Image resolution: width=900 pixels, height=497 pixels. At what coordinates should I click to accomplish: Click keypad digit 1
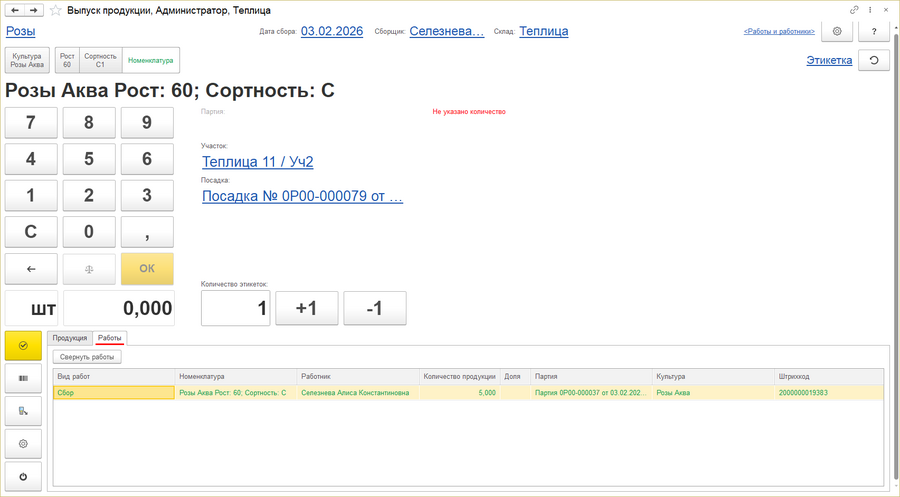click(31, 195)
